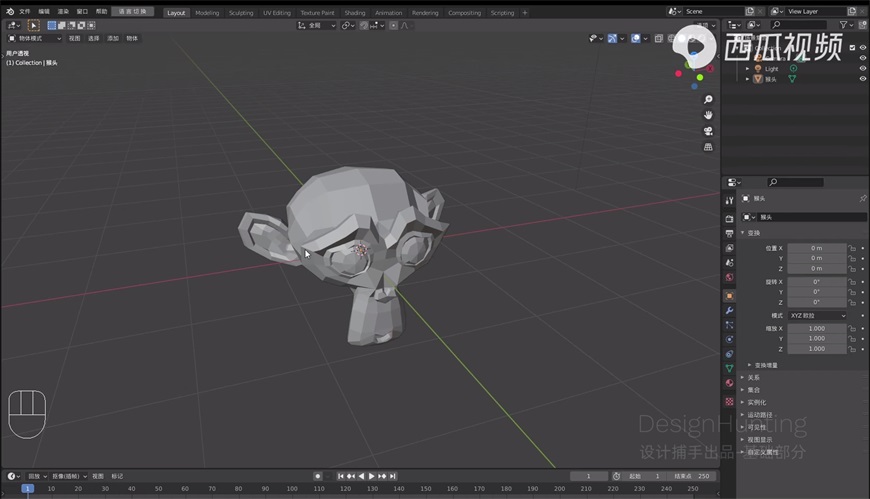Image resolution: width=870 pixels, height=499 pixels.
Task: Open the Output properties tab icon
Action: tap(730, 233)
